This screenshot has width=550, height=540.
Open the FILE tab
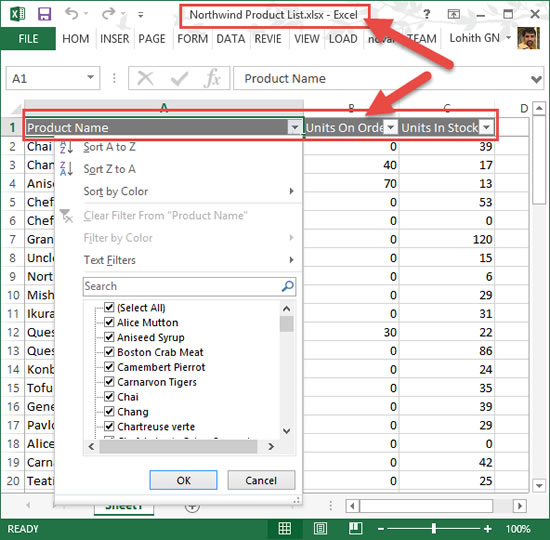[x=28, y=39]
